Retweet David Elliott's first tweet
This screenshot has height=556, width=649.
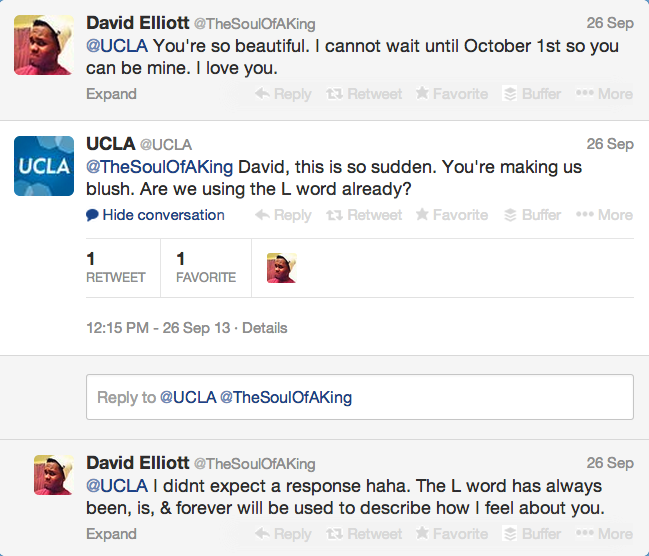pos(364,94)
